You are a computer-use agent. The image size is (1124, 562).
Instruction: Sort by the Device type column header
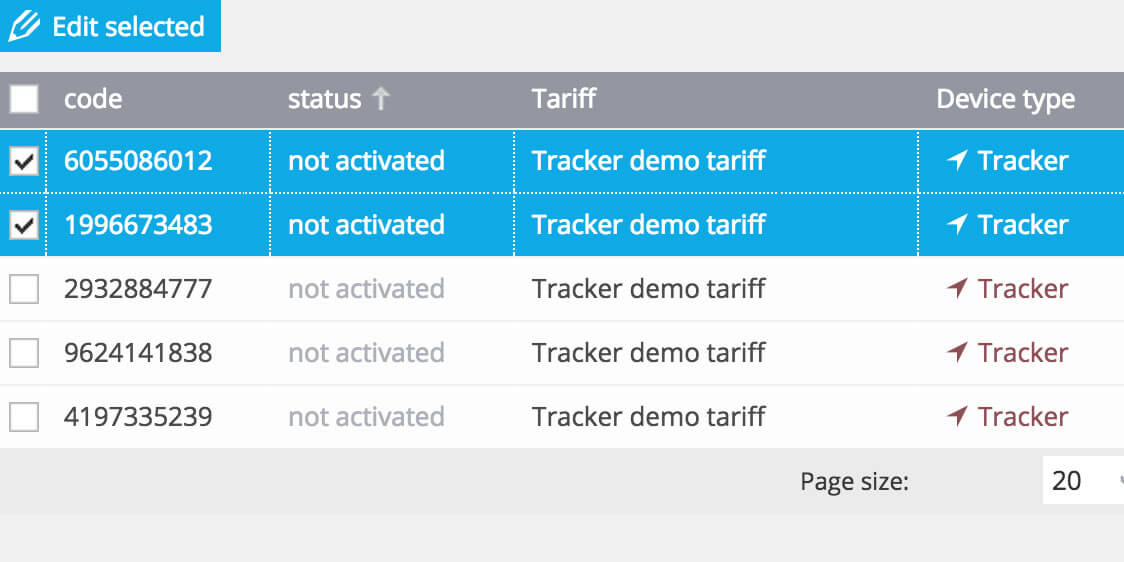pyautogui.click(x=1005, y=99)
